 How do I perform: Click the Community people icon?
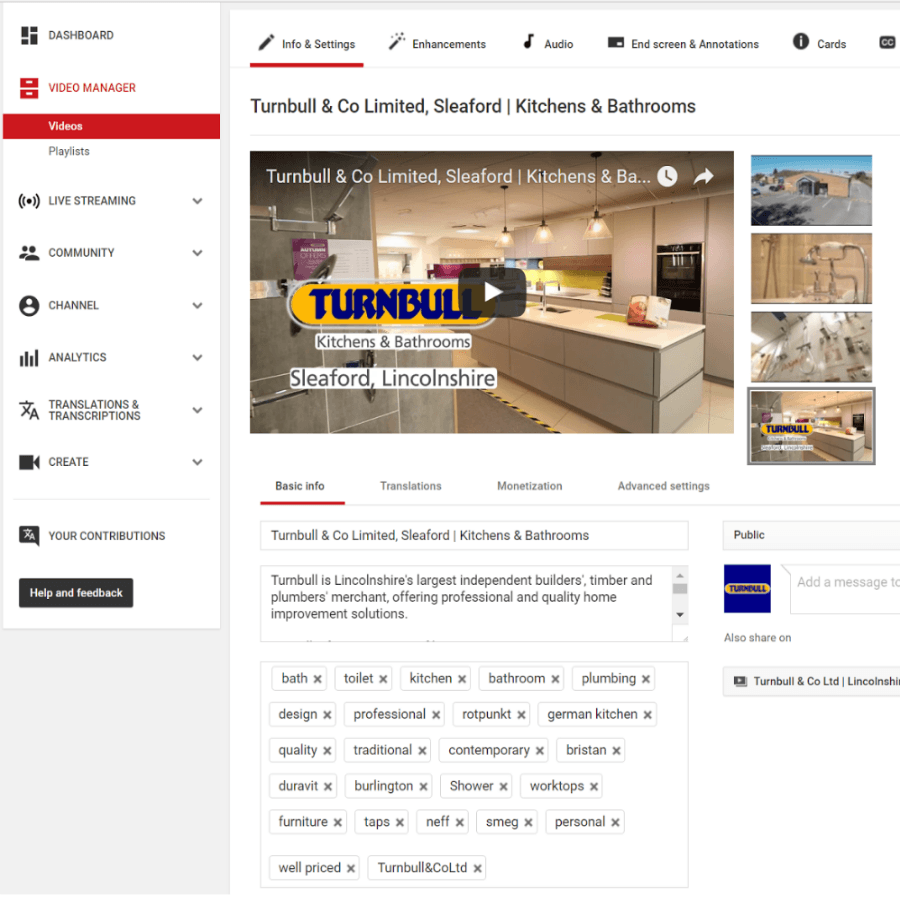pyautogui.click(x=29, y=253)
